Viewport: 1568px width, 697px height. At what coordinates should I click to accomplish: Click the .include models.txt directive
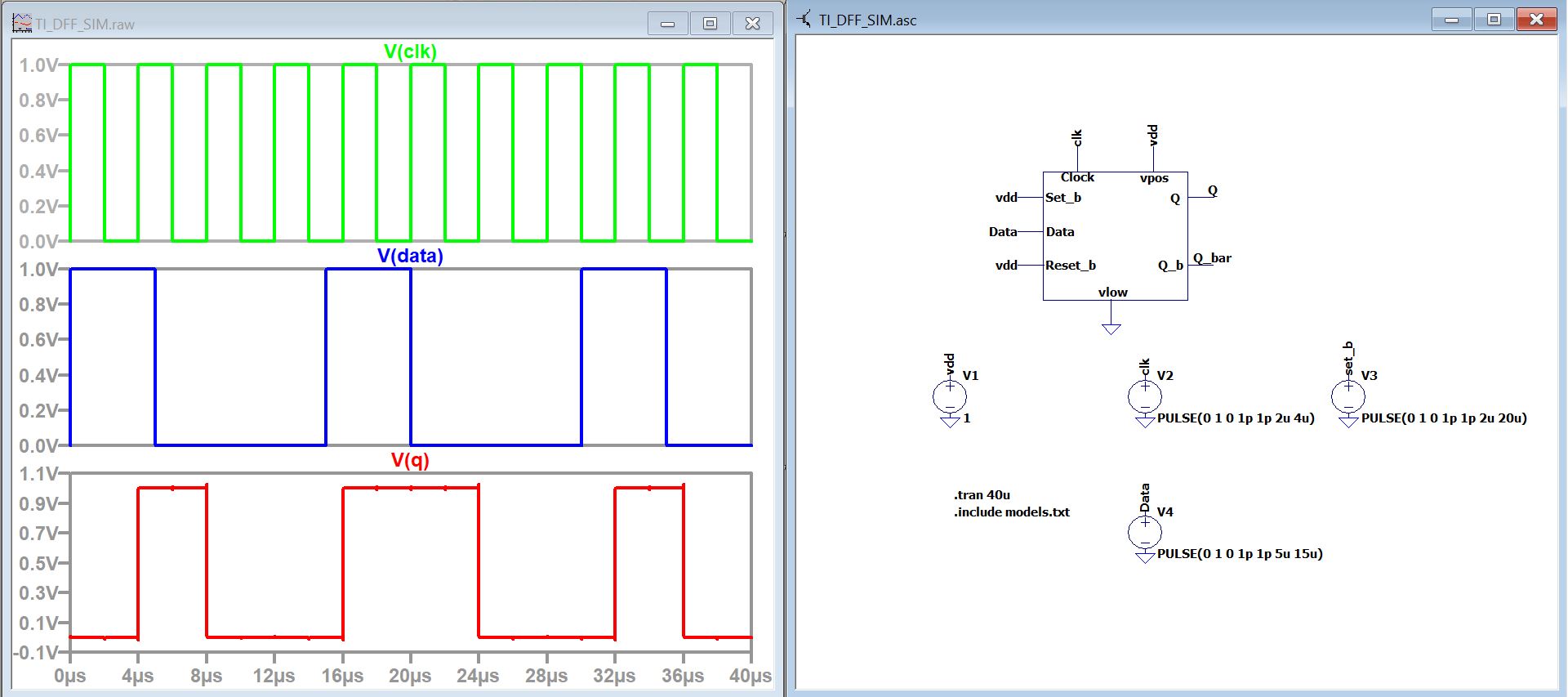(x=1011, y=512)
